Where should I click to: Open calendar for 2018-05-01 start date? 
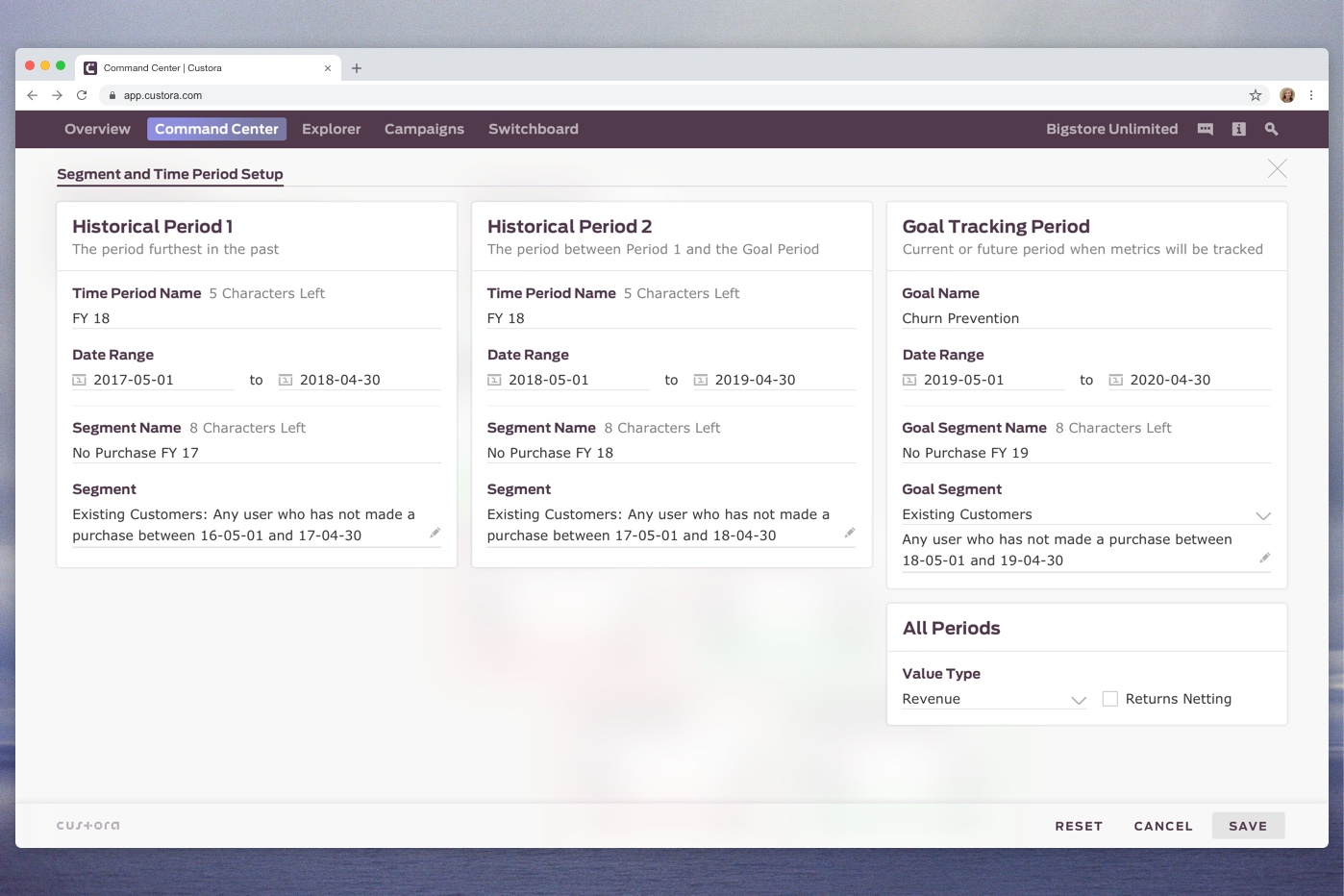pos(494,380)
